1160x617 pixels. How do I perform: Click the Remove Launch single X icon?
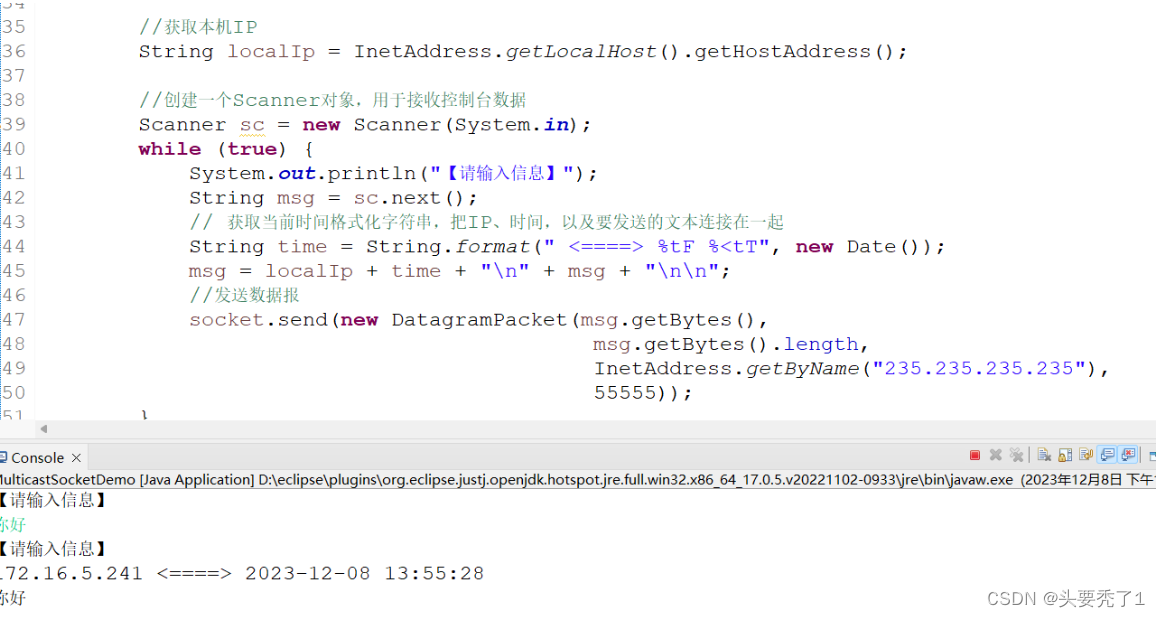click(996, 456)
